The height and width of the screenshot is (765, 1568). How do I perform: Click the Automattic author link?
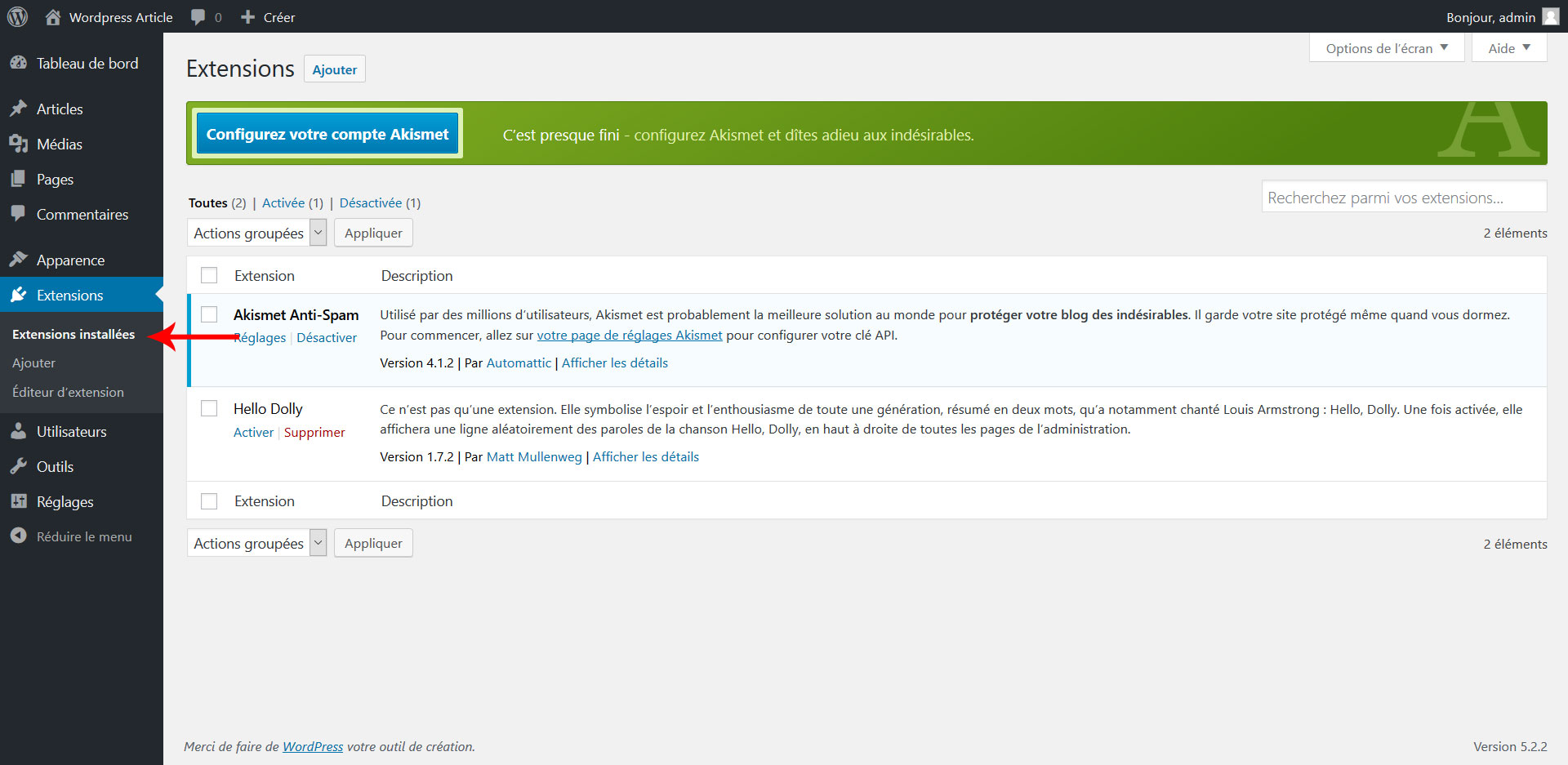(x=519, y=362)
